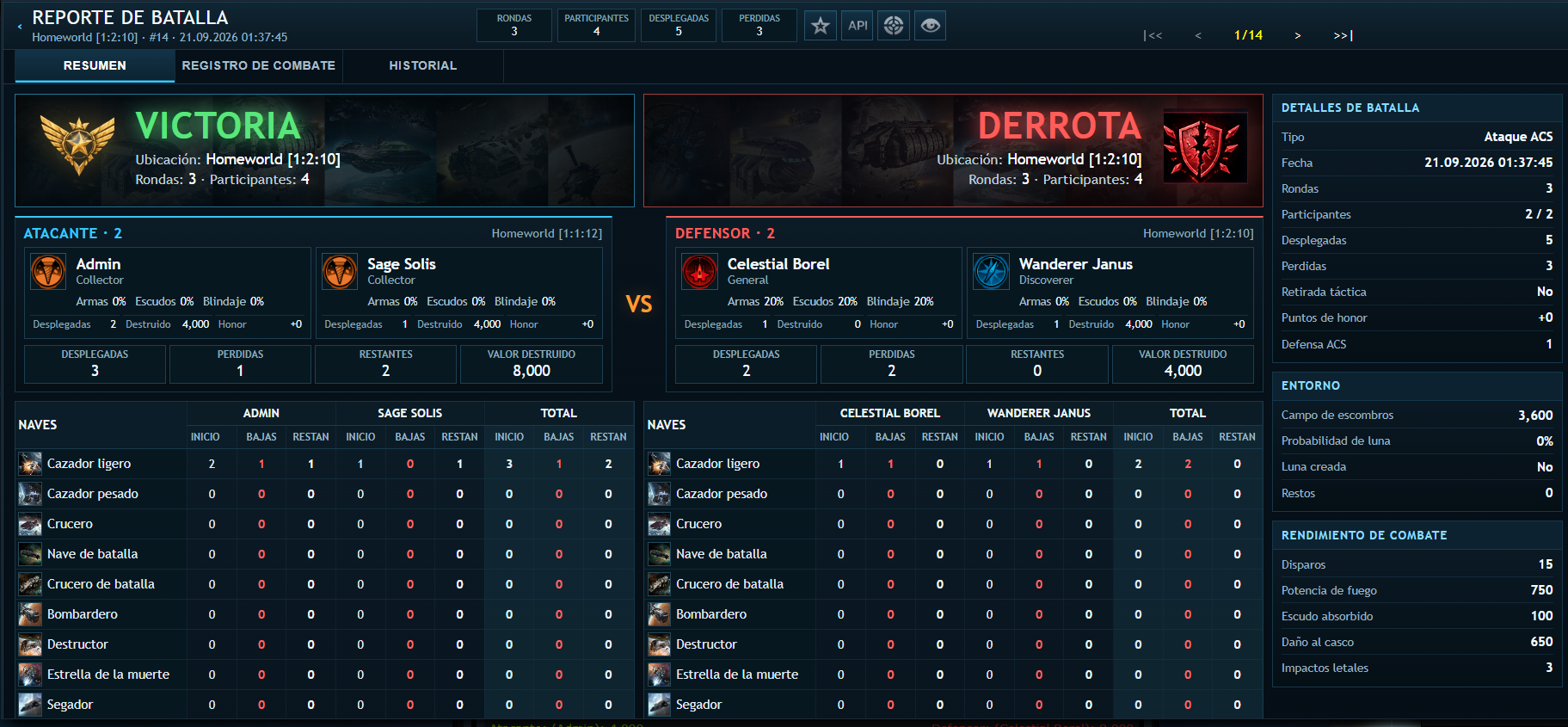Click the golden winged Victoria emblem
Viewport: 1568px width, 727px height.
coord(77,145)
